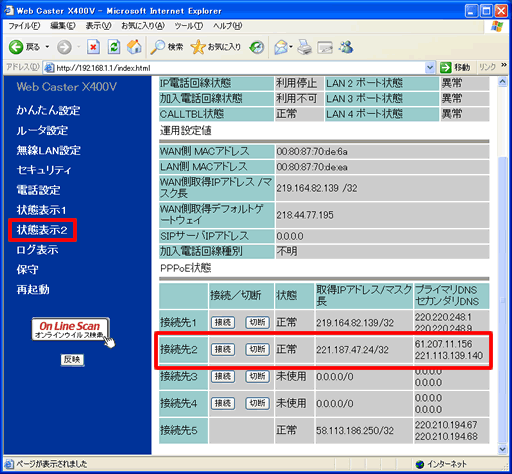512x474 pixels.
Task: Click 切断 button for 接続先2
Action: click(x=257, y=349)
